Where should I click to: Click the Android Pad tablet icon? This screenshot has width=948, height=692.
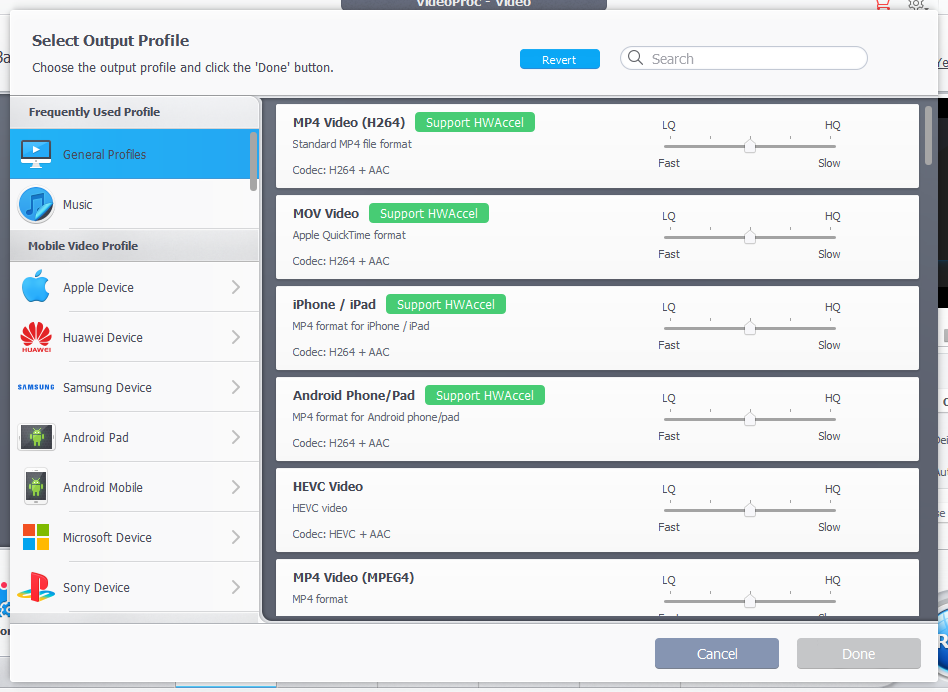[36, 437]
